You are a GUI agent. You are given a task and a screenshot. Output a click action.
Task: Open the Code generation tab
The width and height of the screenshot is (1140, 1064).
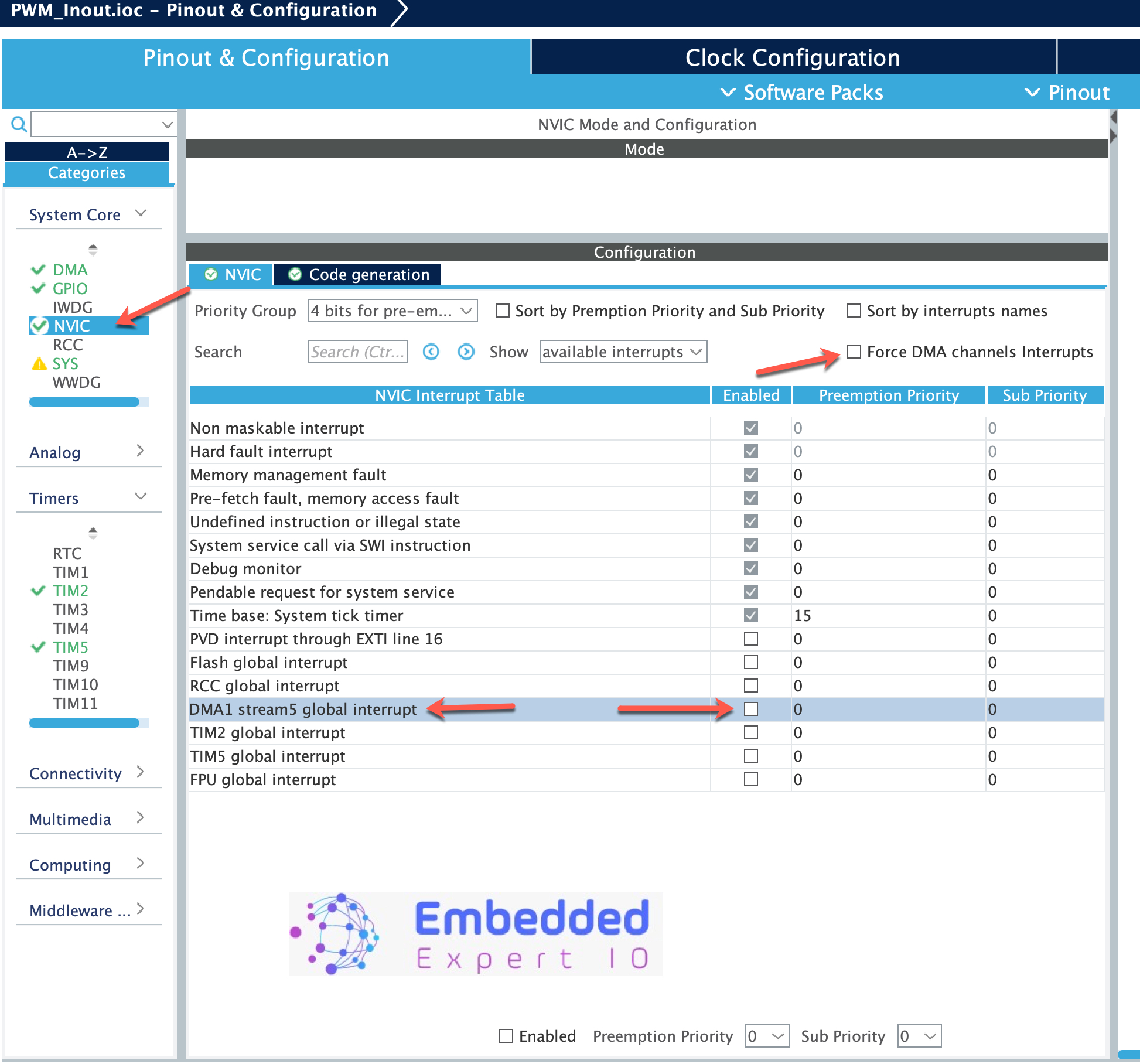point(369,274)
